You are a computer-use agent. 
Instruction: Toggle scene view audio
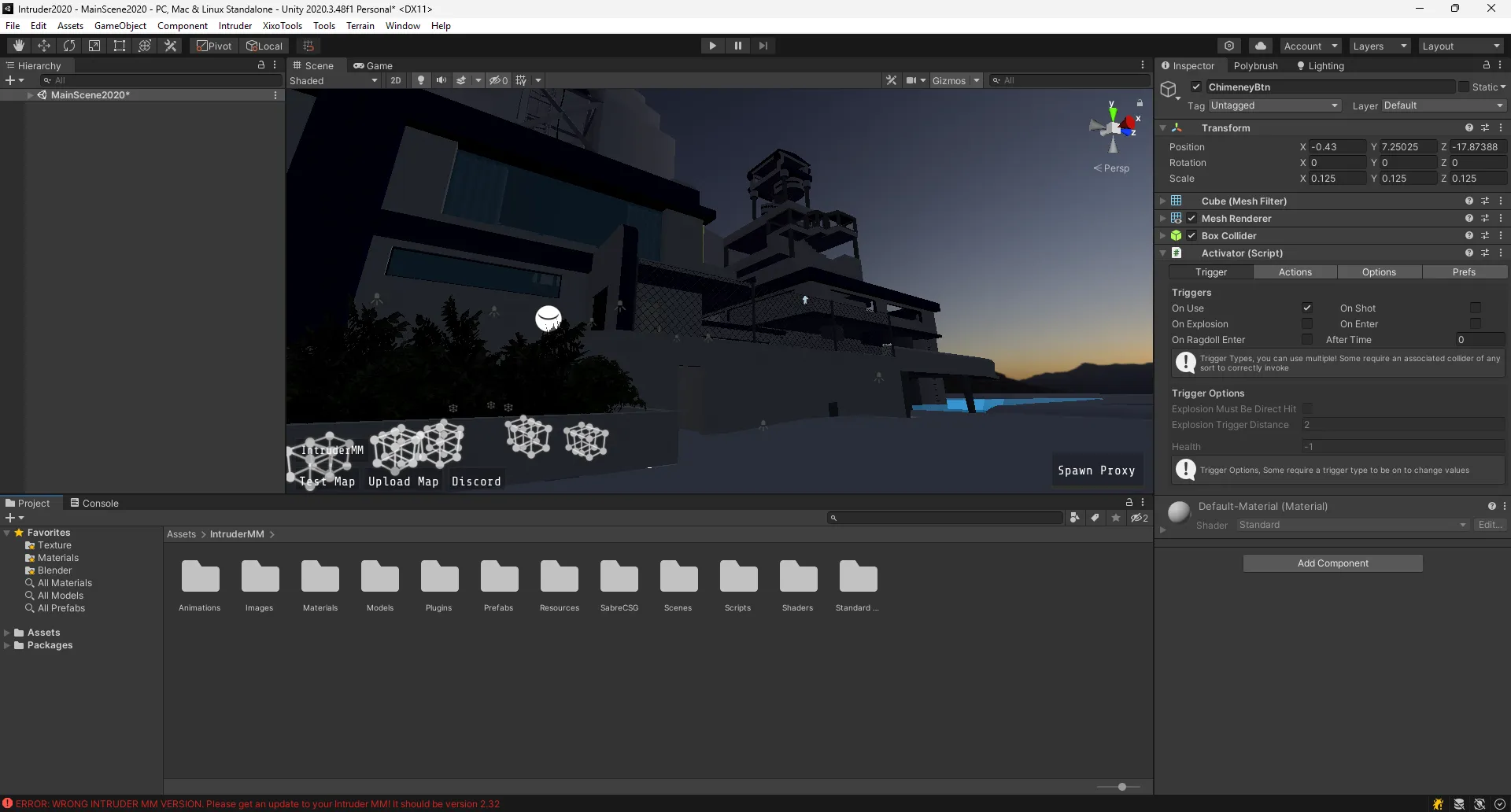pos(441,79)
